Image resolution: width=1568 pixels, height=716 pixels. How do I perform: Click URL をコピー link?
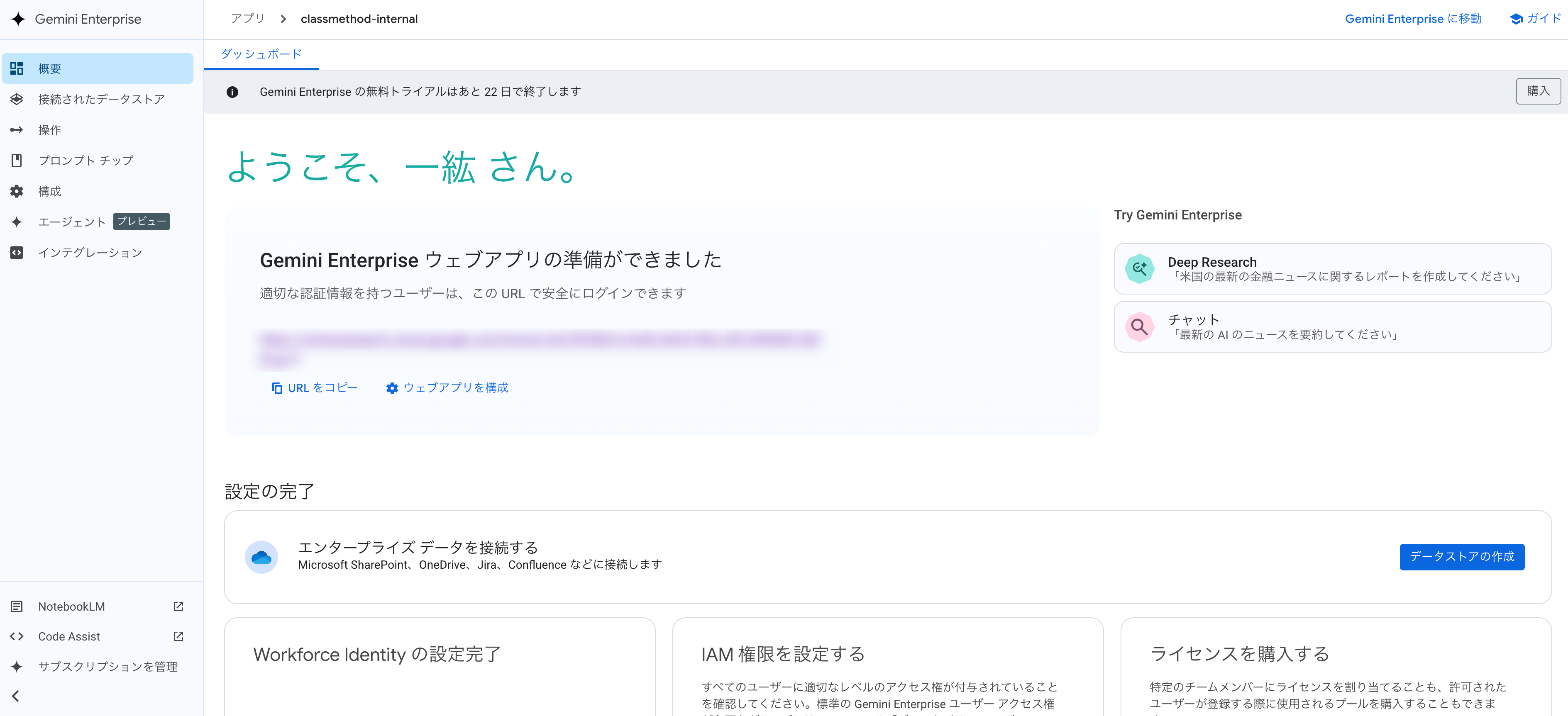click(x=315, y=388)
